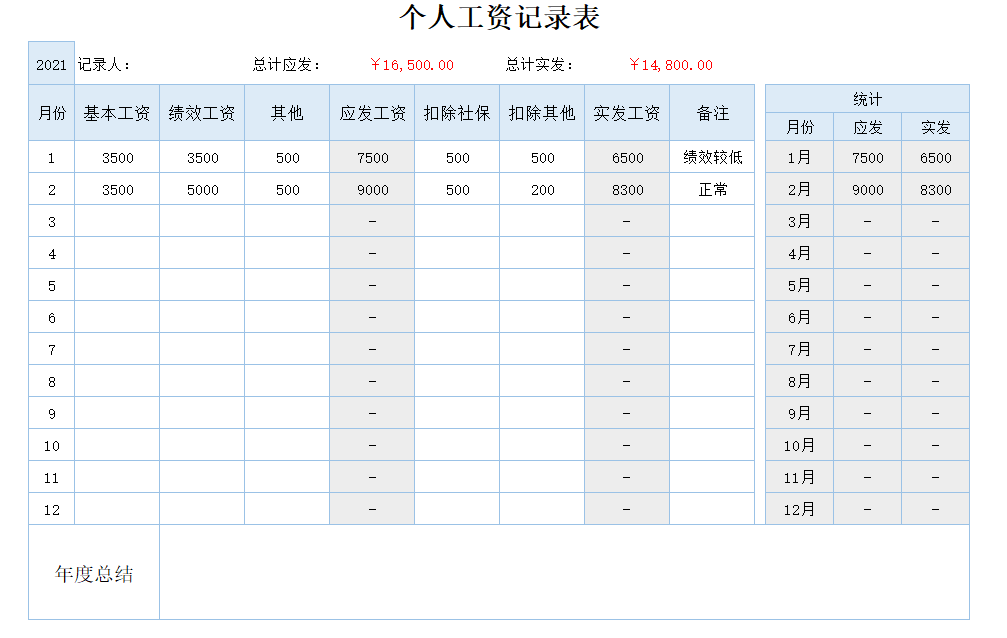Click the 绩效工资 column header
This screenshot has height=638, width=1007.
[202, 113]
